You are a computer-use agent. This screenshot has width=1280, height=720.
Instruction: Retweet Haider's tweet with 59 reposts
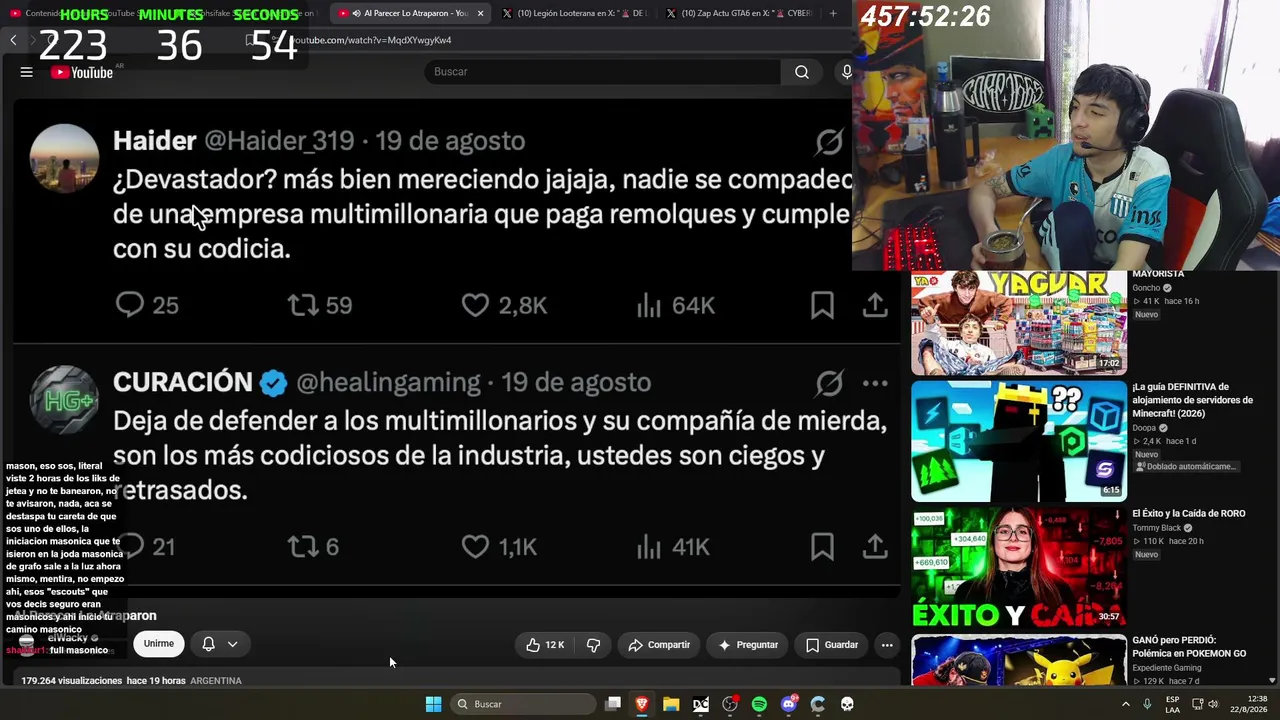(302, 304)
